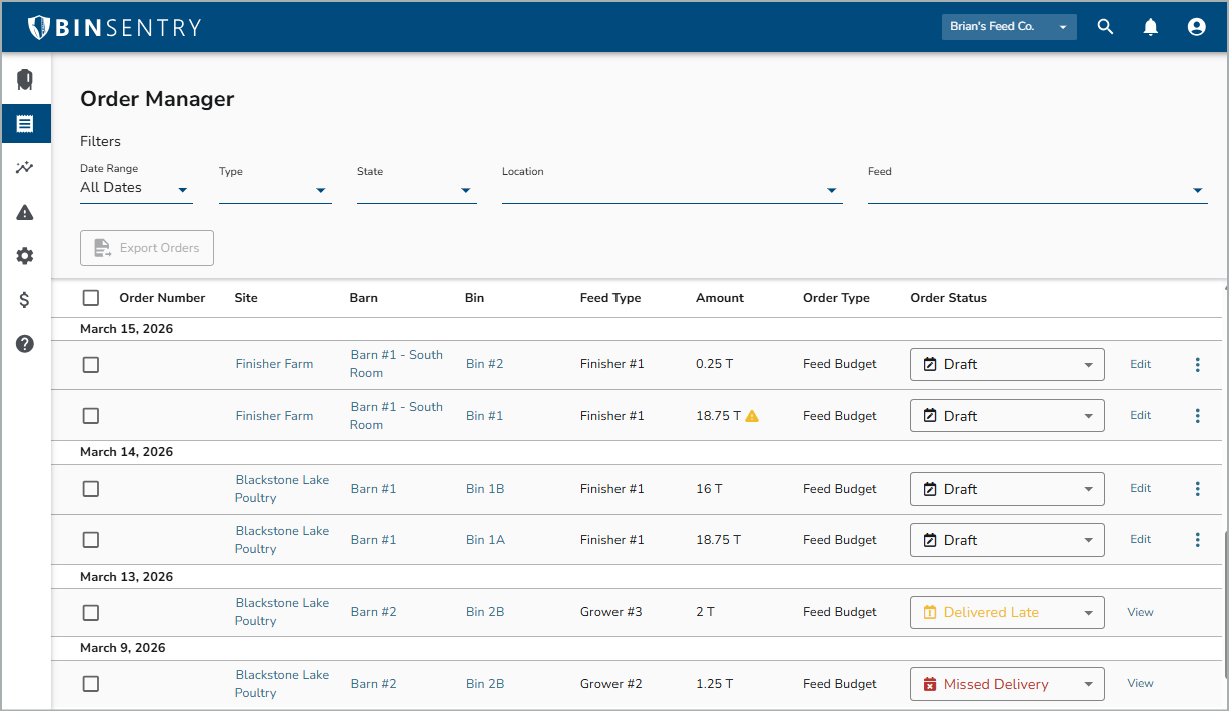Switch organization via Brian's Feed Co. dropdown
This screenshot has height=711, width=1229.
tap(1008, 27)
